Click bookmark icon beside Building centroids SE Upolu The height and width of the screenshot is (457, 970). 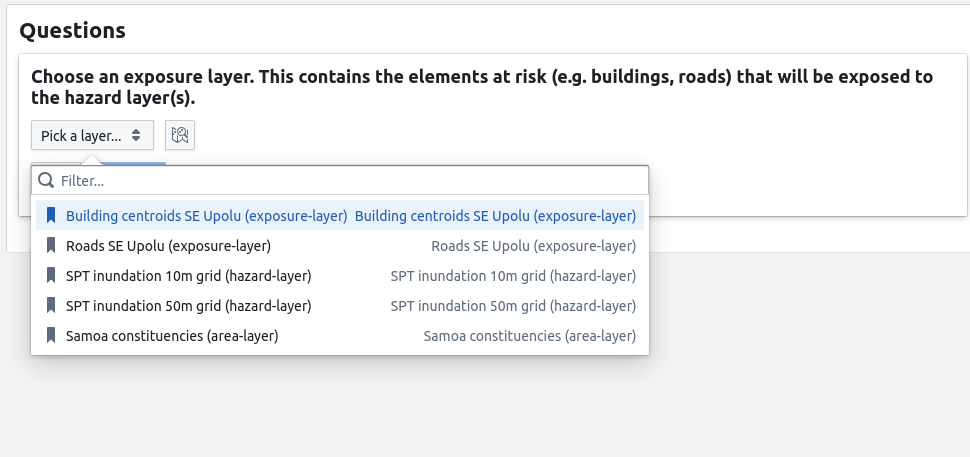(51, 216)
